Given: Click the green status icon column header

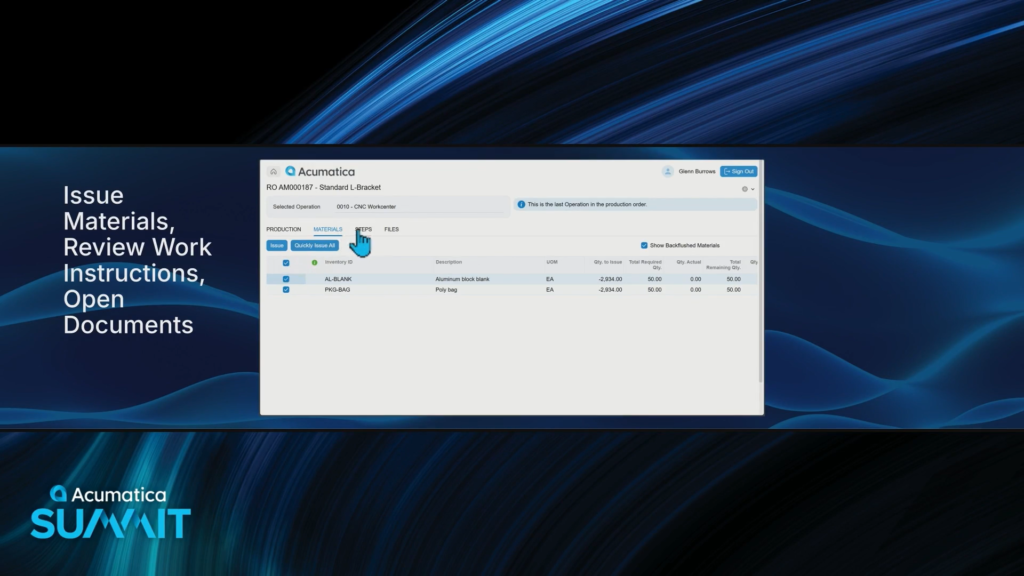Looking at the screenshot, I should [314, 262].
